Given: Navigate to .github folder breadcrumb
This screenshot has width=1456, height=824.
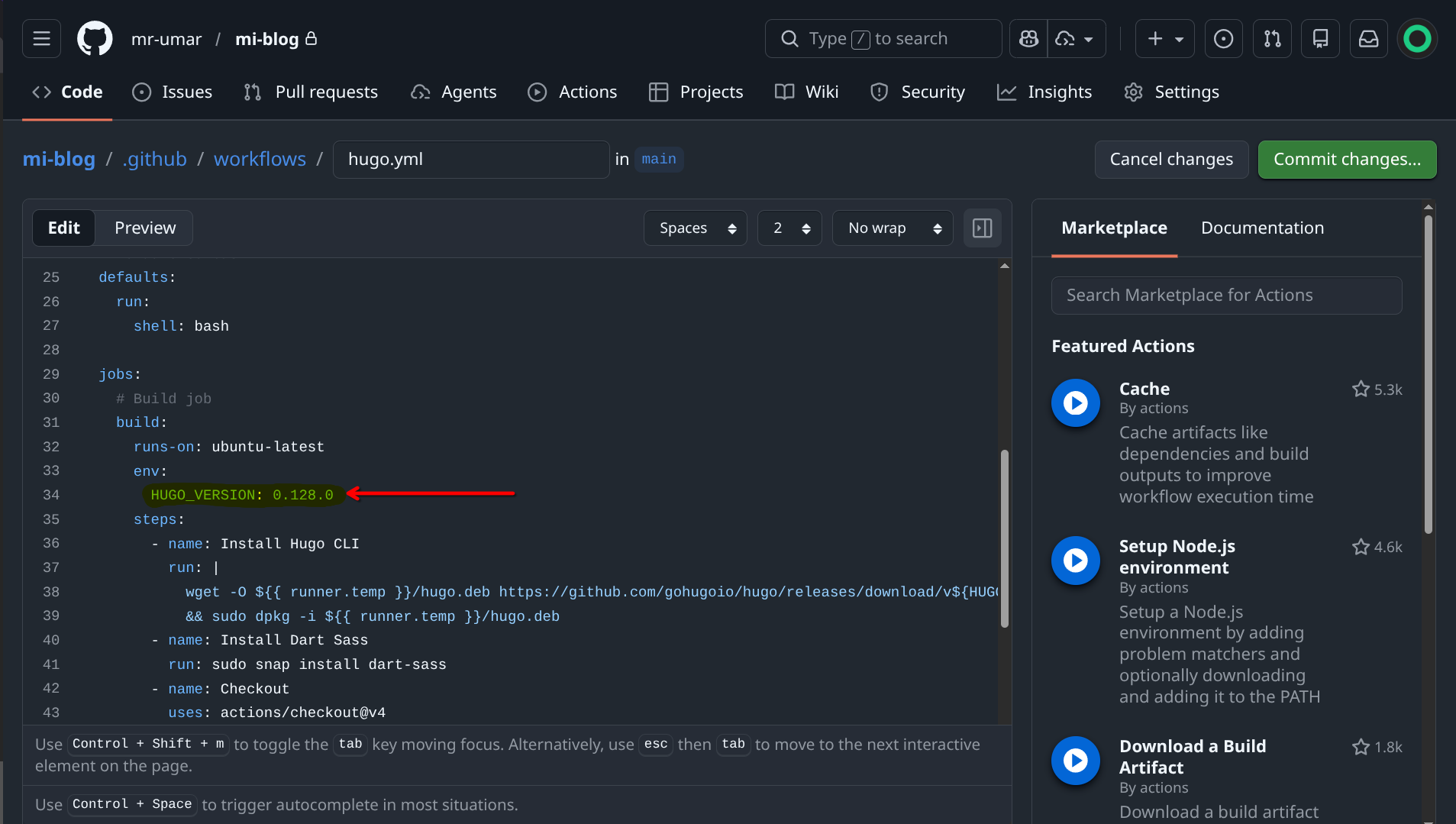Looking at the screenshot, I should click(154, 159).
